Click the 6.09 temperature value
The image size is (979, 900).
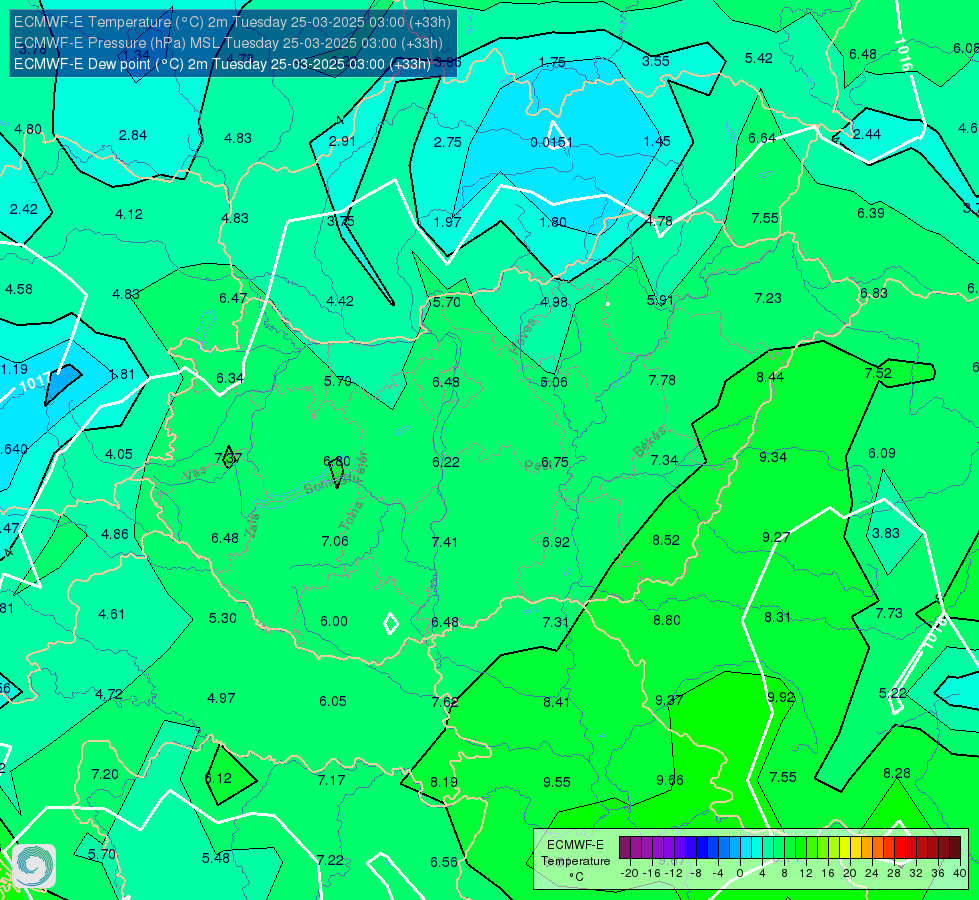tap(882, 453)
